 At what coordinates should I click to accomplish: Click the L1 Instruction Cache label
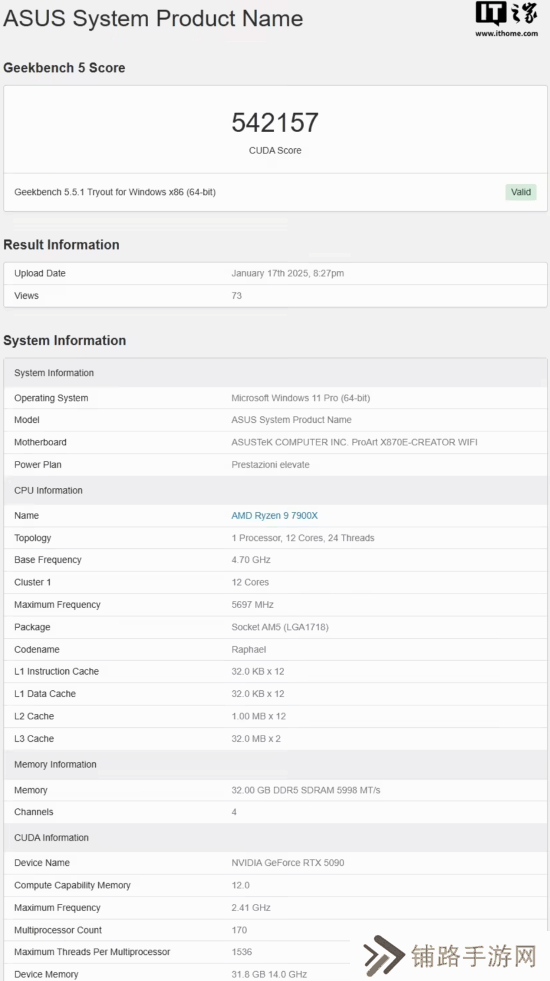point(57,671)
